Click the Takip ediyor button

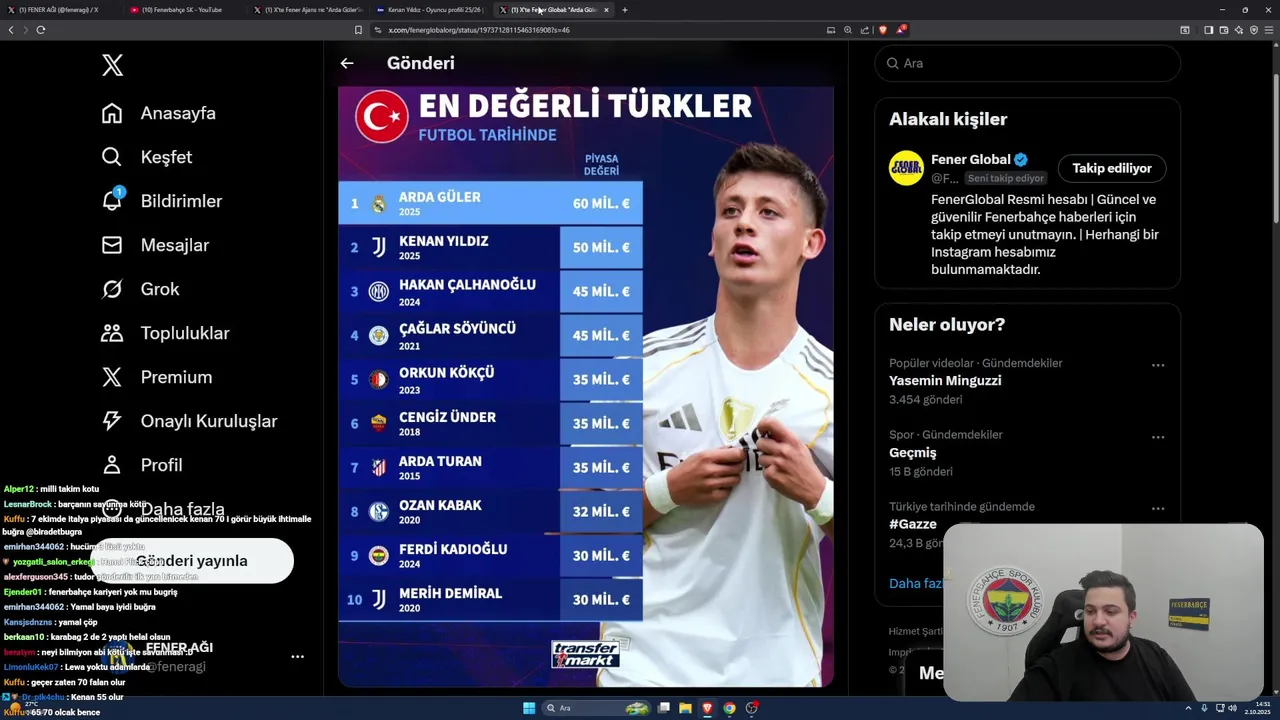point(1112,168)
